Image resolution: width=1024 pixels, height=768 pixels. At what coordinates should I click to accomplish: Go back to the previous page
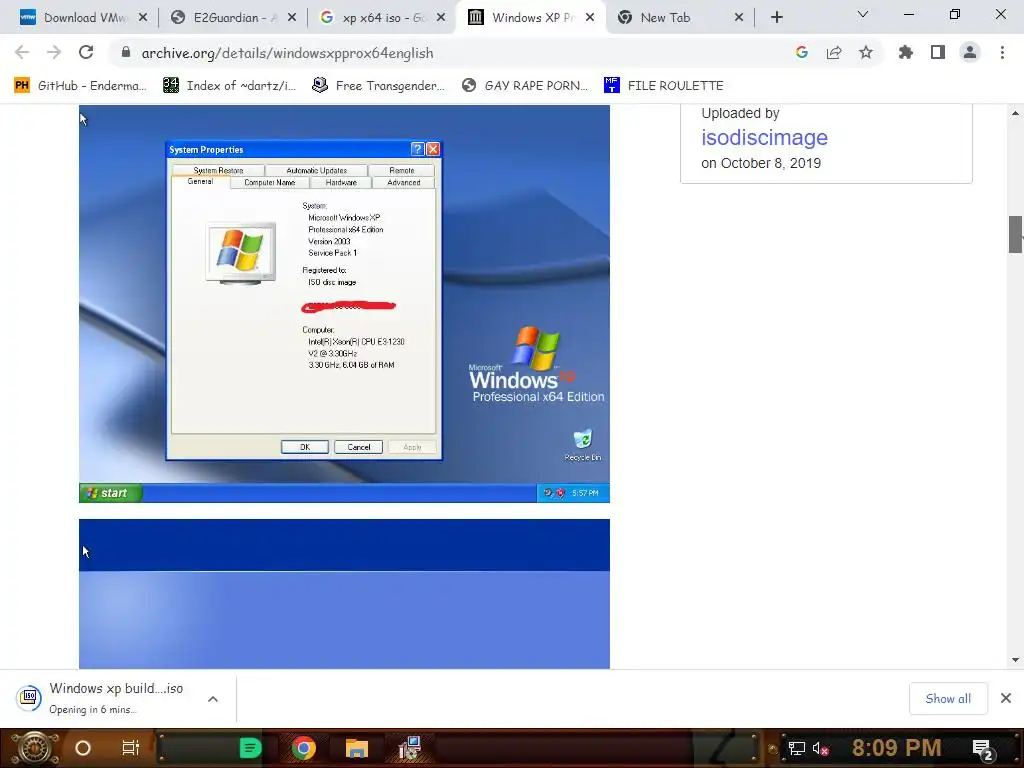pyautogui.click(x=22, y=52)
